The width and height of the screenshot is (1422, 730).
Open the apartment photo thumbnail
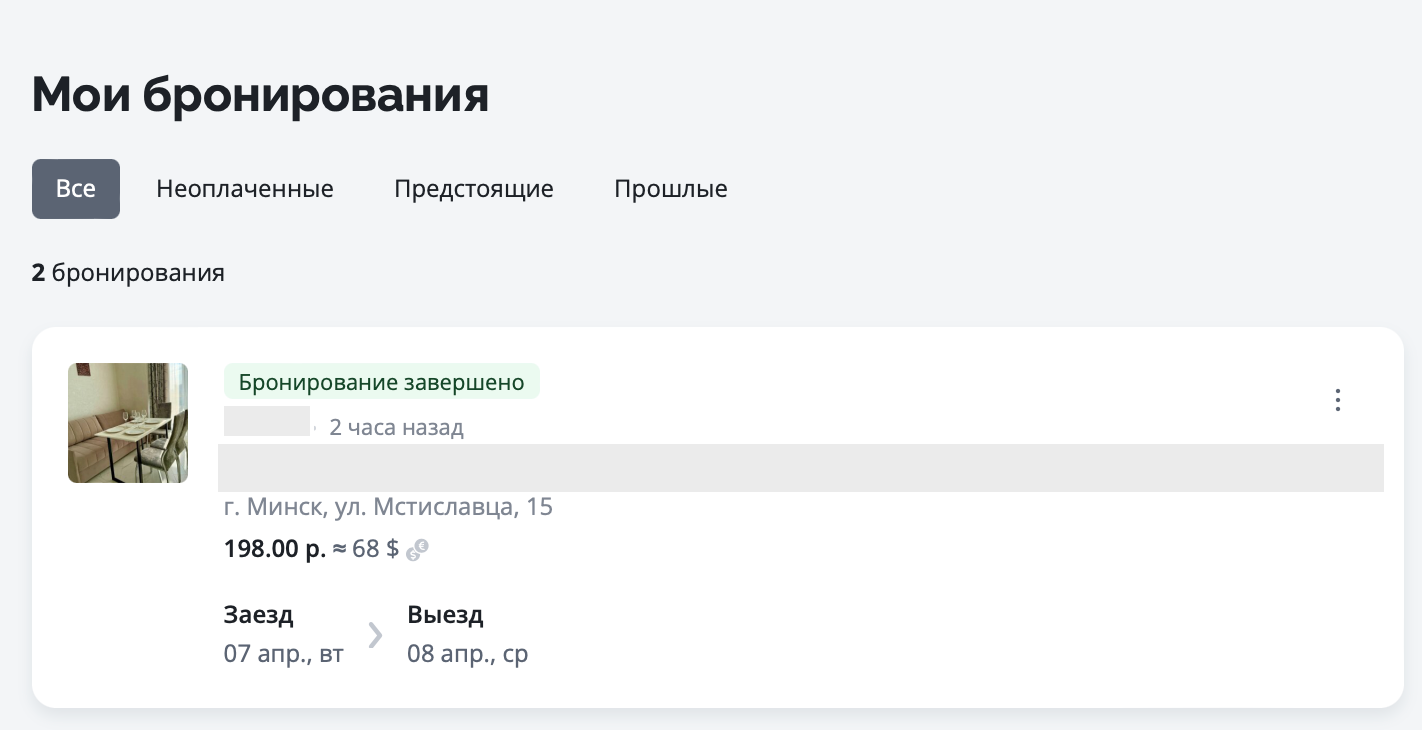[x=128, y=423]
